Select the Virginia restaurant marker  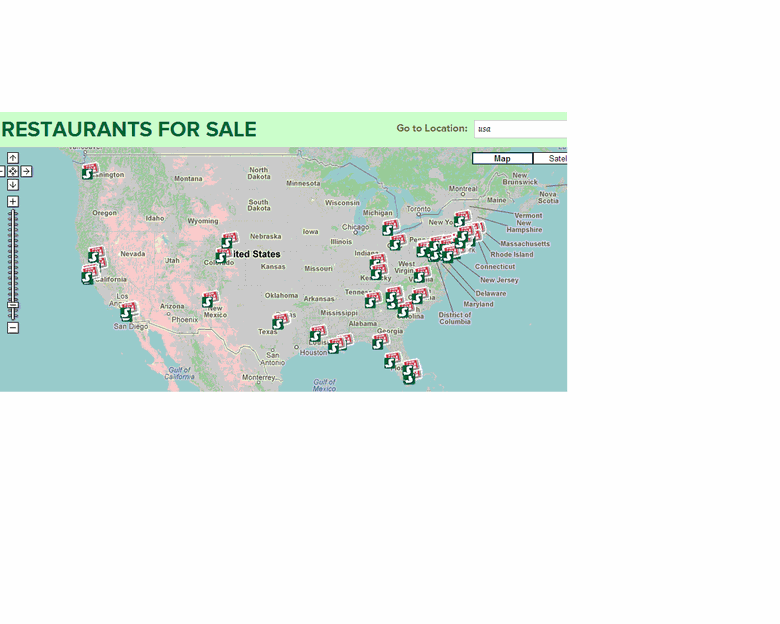tap(421, 275)
